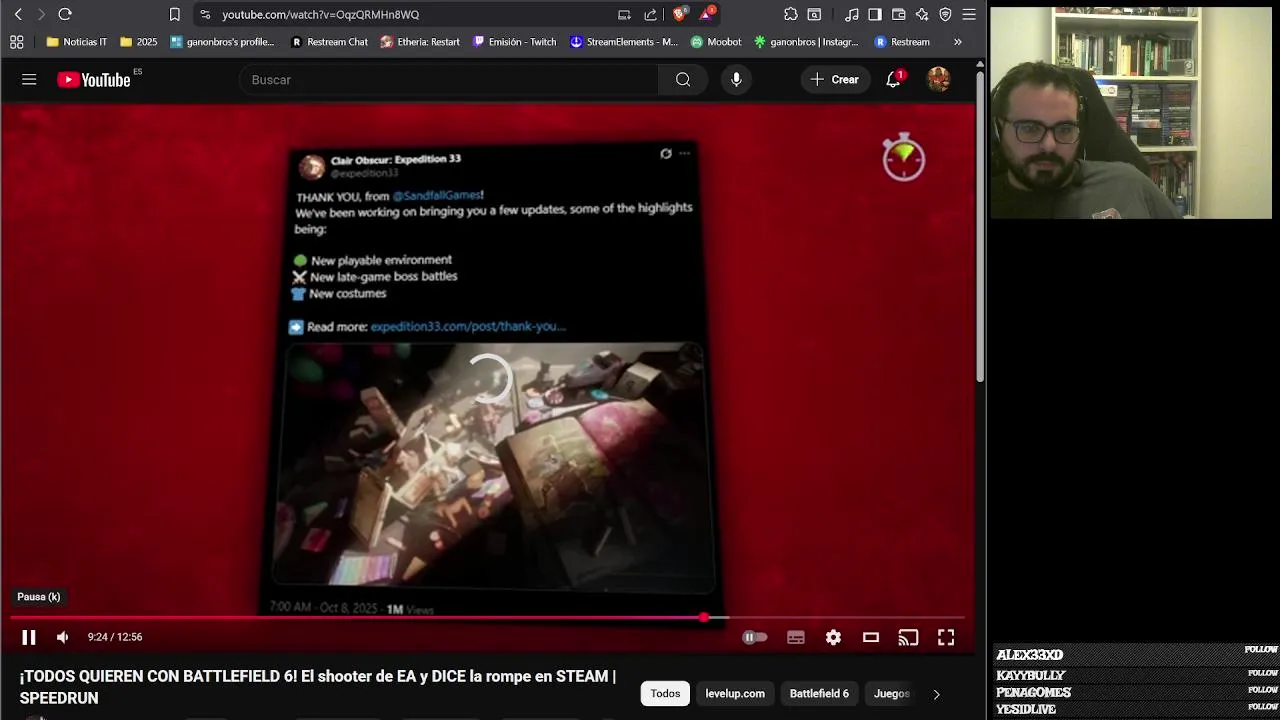The width and height of the screenshot is (1280, 720).
Task: Cast the video with the cast icon
Action: click(x=908, y=637)
